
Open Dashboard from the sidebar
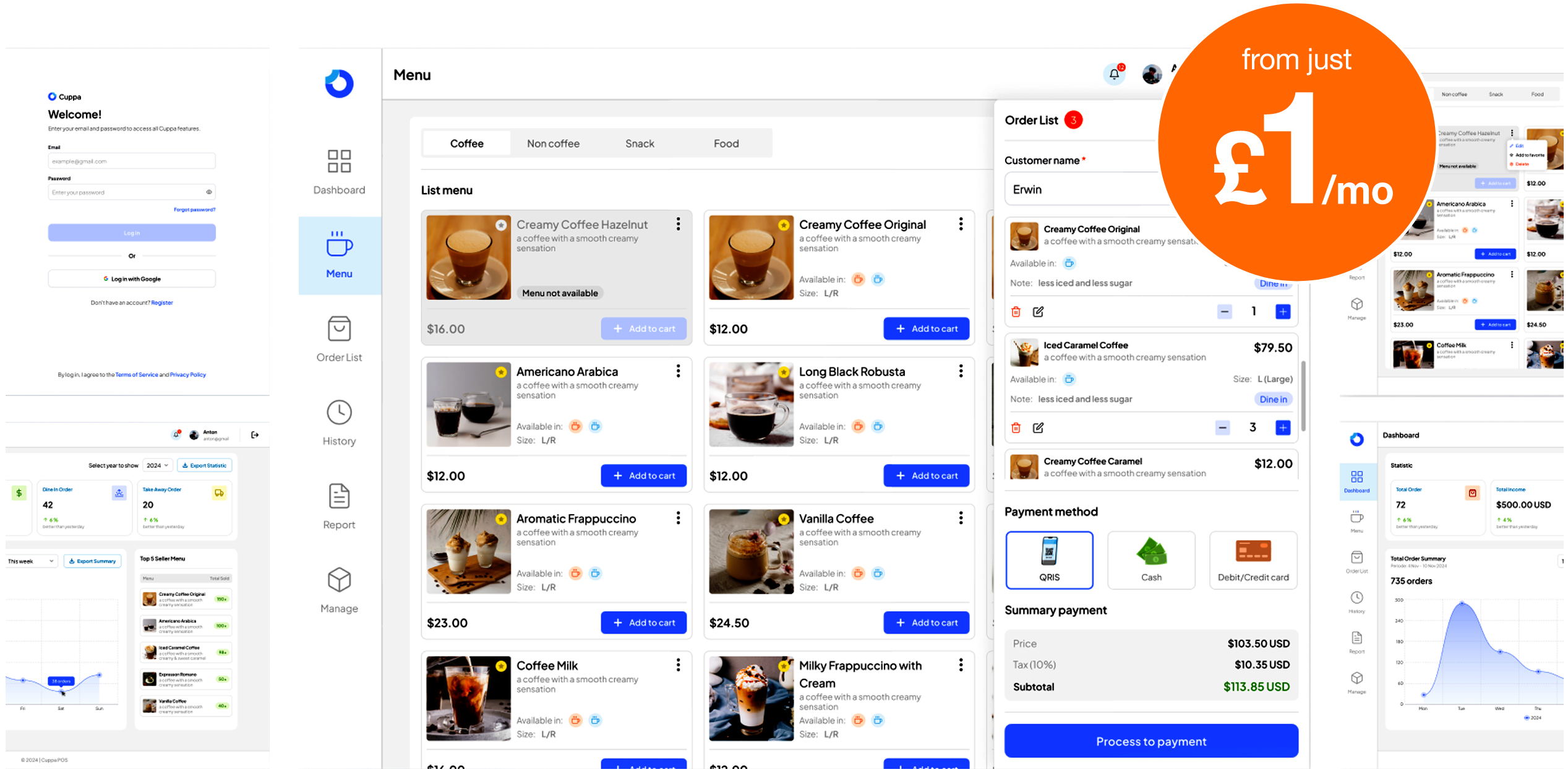[x=339, y=171]
